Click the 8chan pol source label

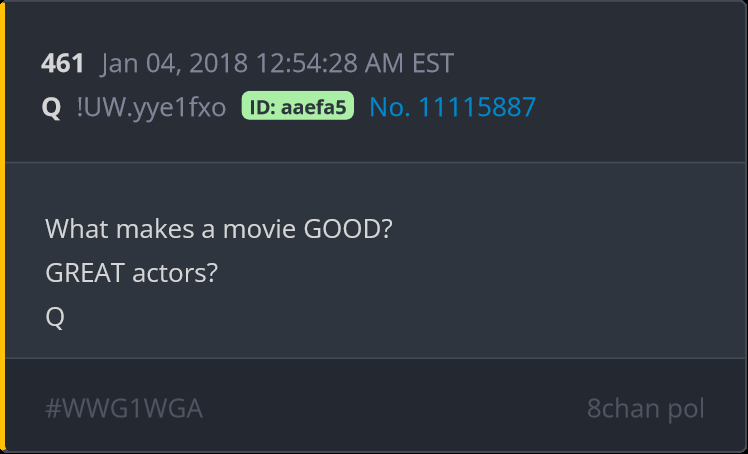(x=645, y=409)
